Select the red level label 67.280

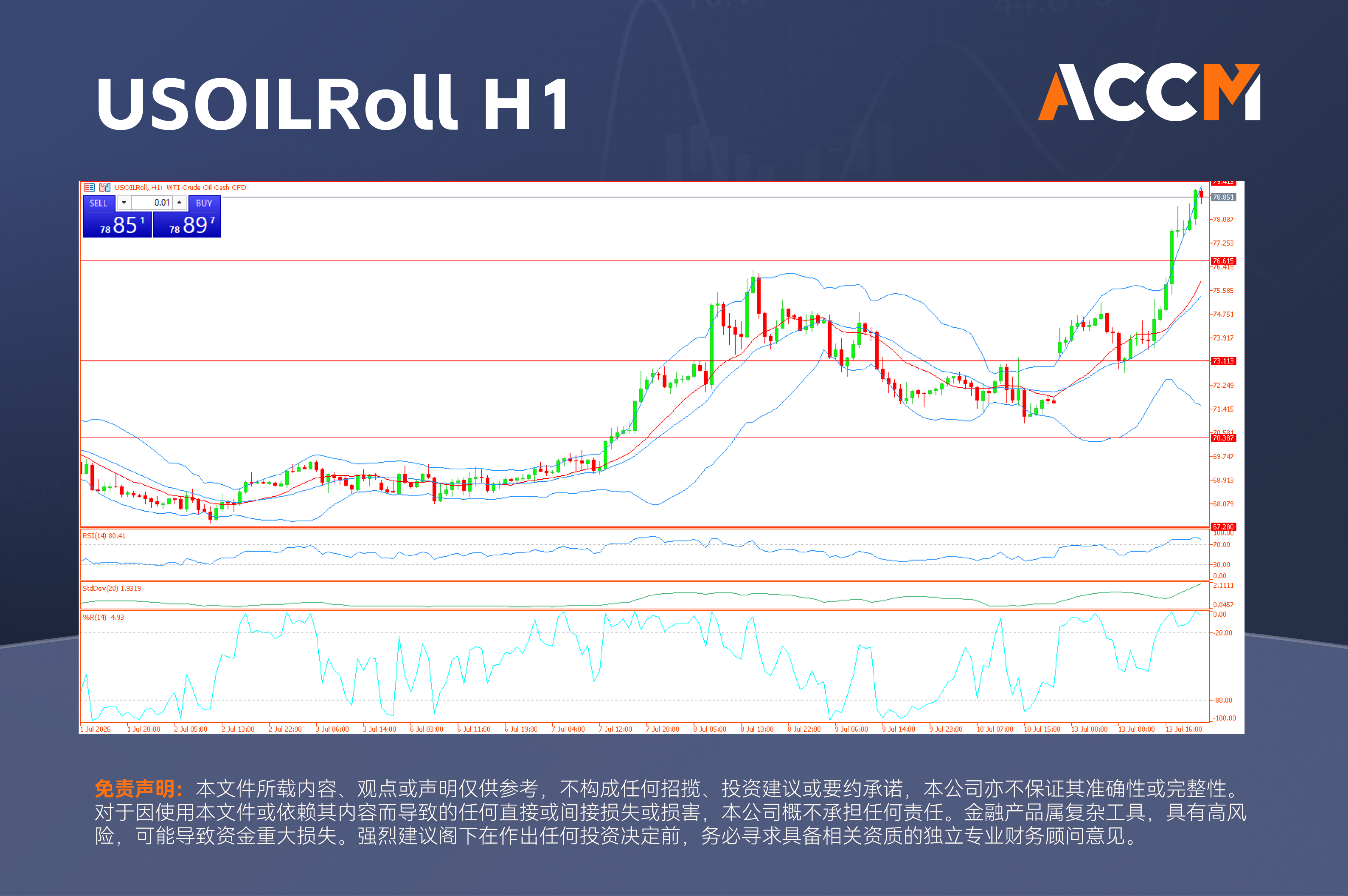tap(1223, 527)
